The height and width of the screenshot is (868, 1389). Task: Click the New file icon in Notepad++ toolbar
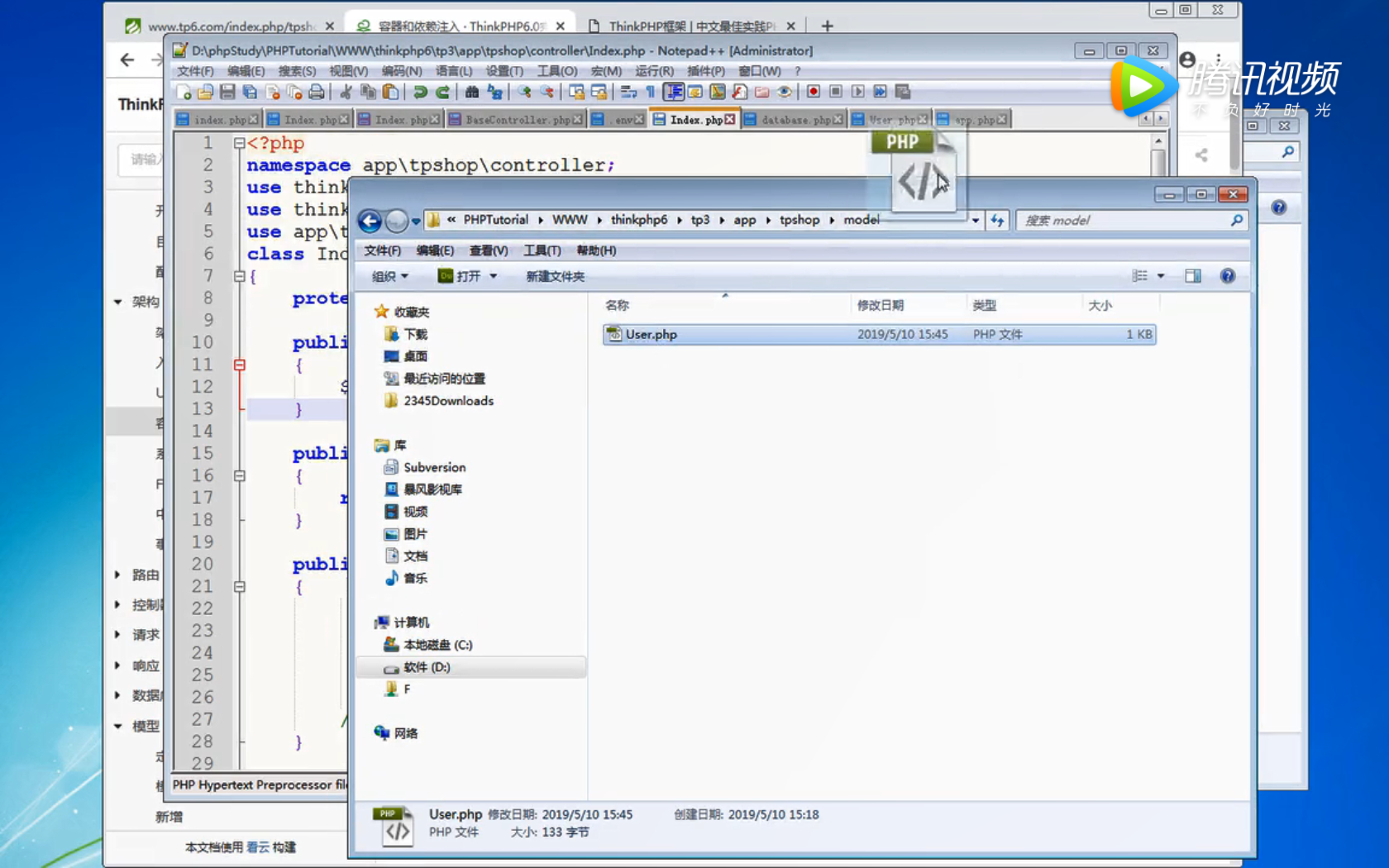click(x=184, y=92)
